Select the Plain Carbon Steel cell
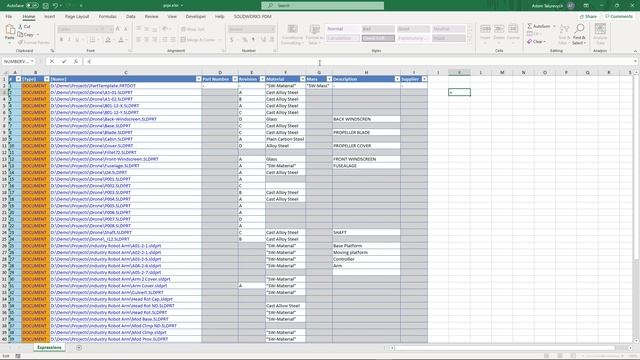This screenshot has height=360, width=640. [x=285, y=139]
